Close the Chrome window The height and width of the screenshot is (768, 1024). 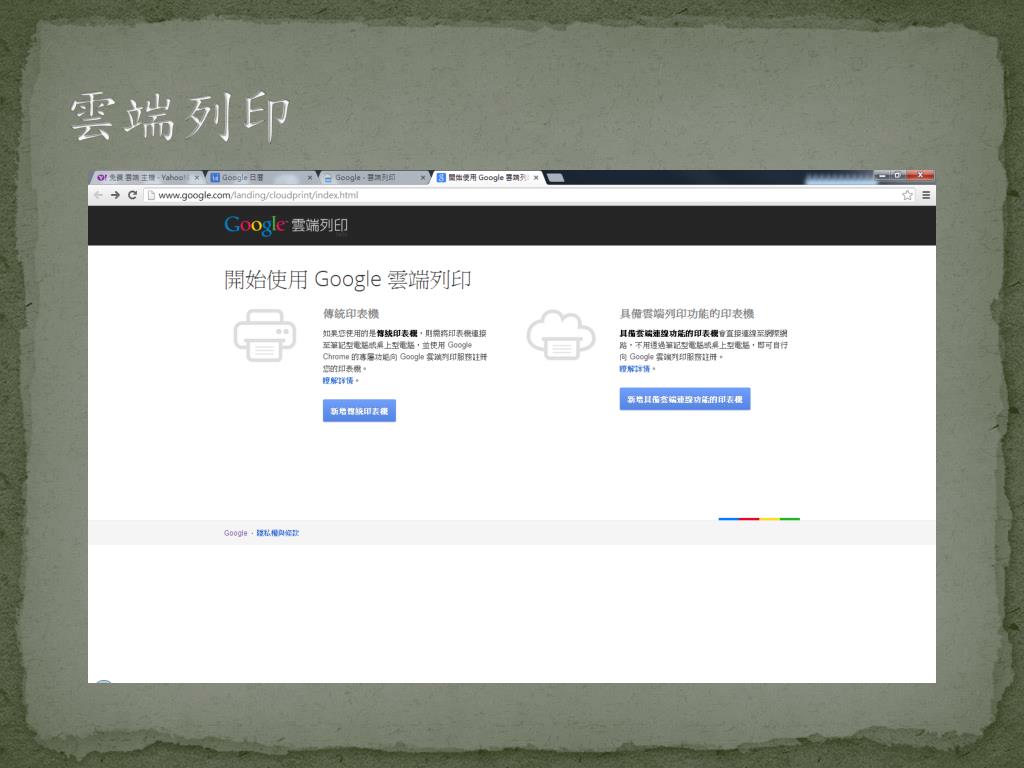click(x=920, y=175)
